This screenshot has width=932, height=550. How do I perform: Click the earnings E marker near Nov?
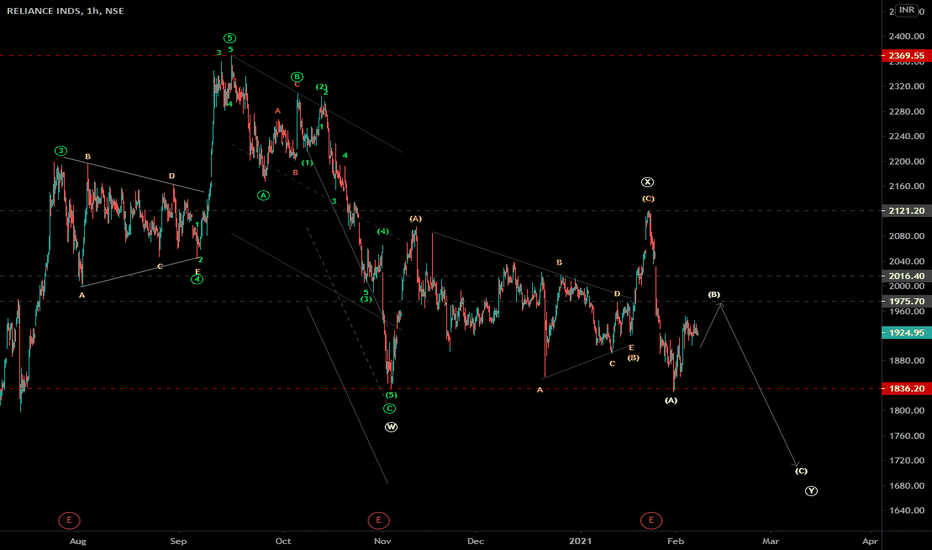click(x=378, y=520)
